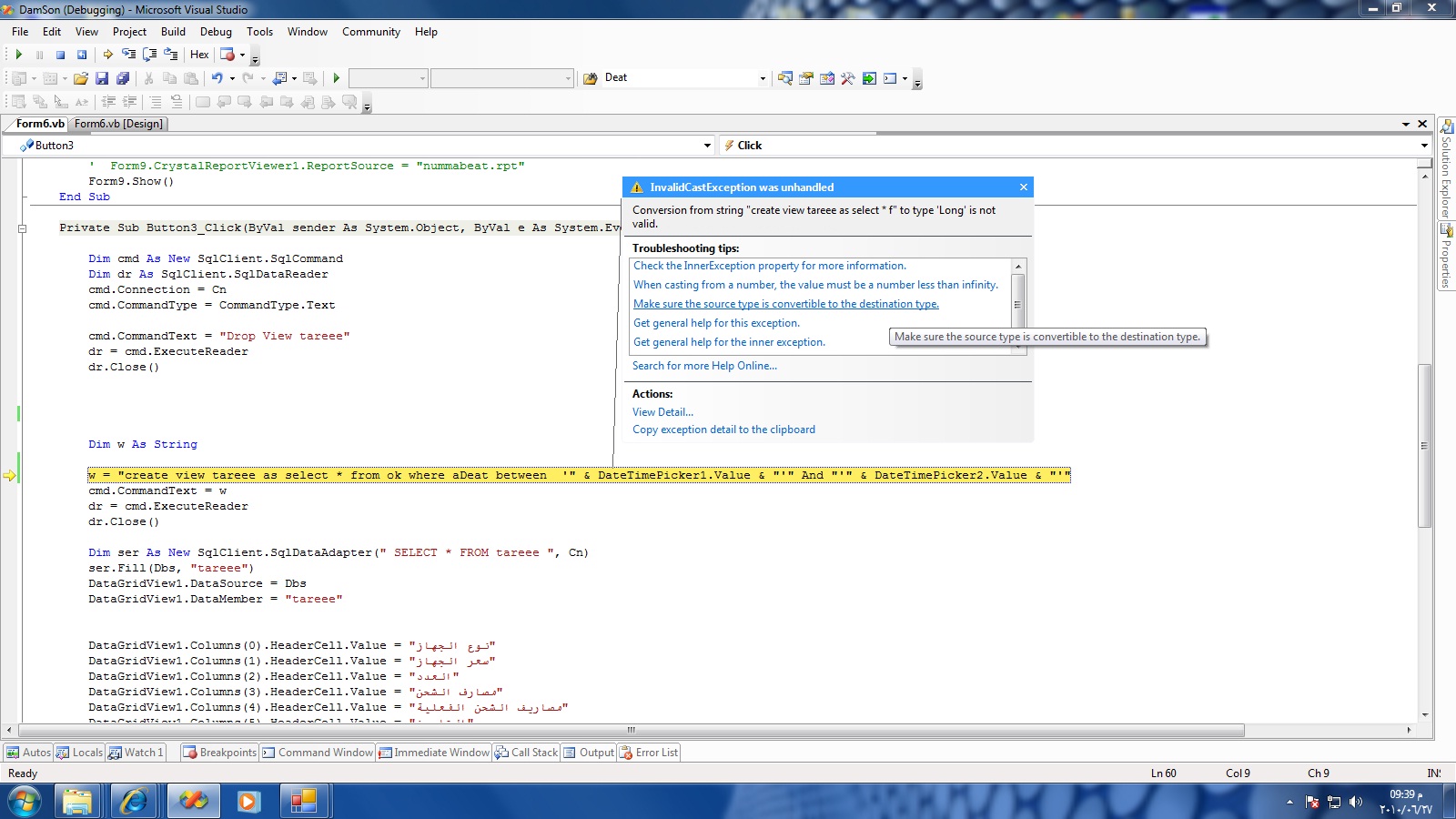Click the Step Into icon
Image resolution: width=1456 pixels, height=819 pixels.
[128, 55]
